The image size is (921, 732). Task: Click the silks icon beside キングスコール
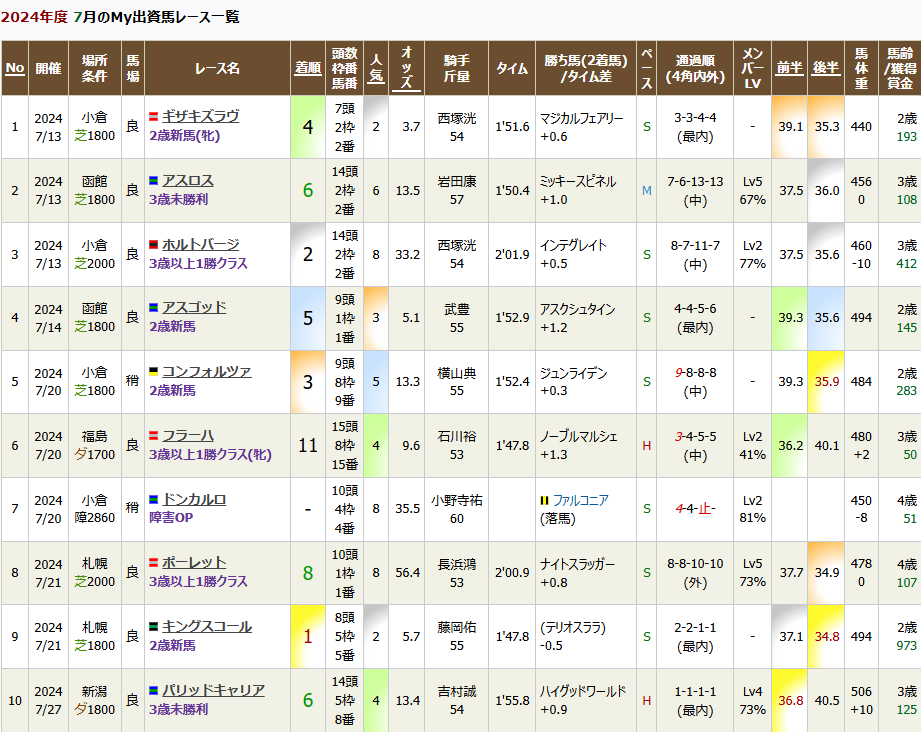(154, 627)
